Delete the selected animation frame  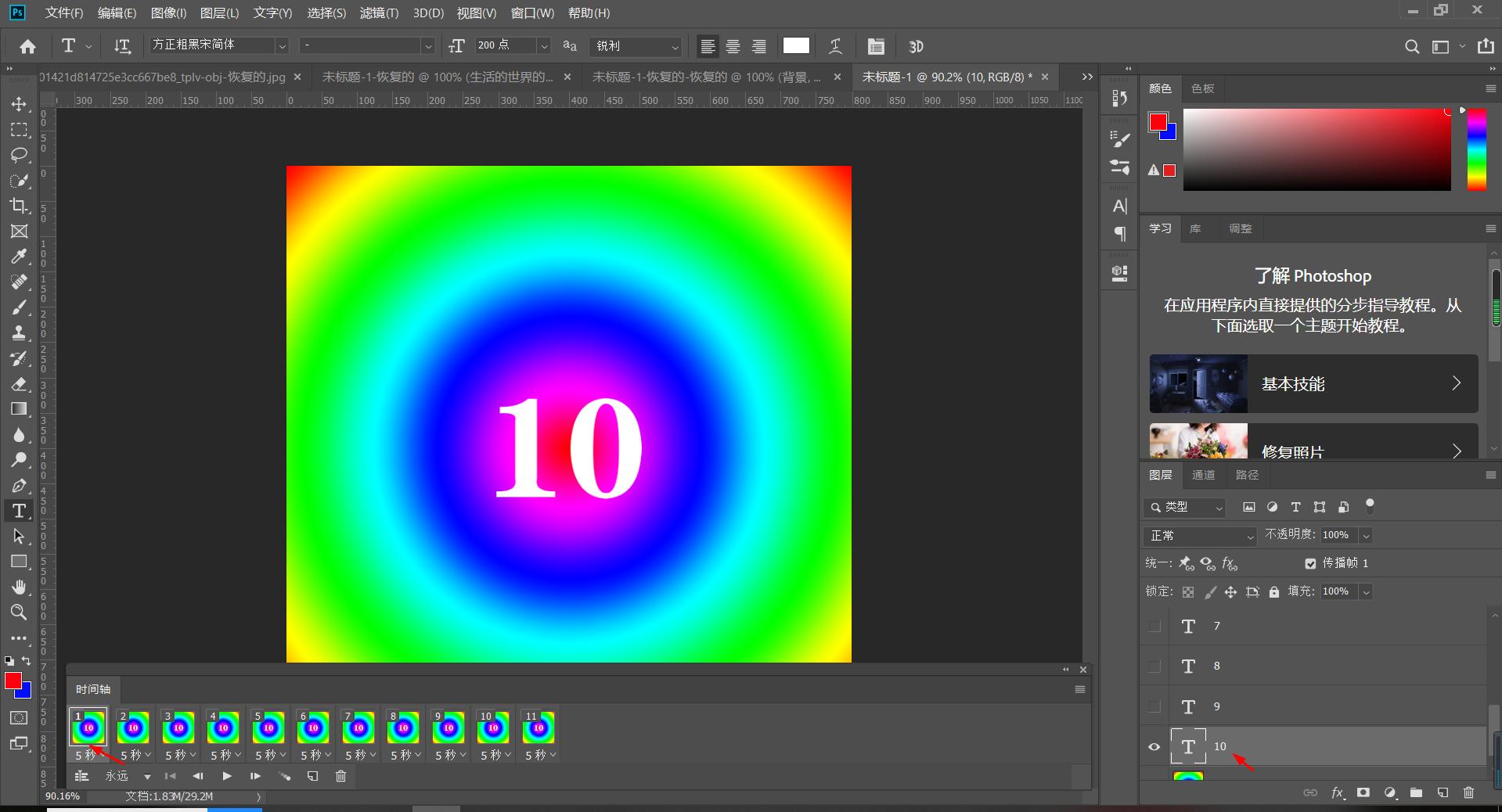[340, 776]
